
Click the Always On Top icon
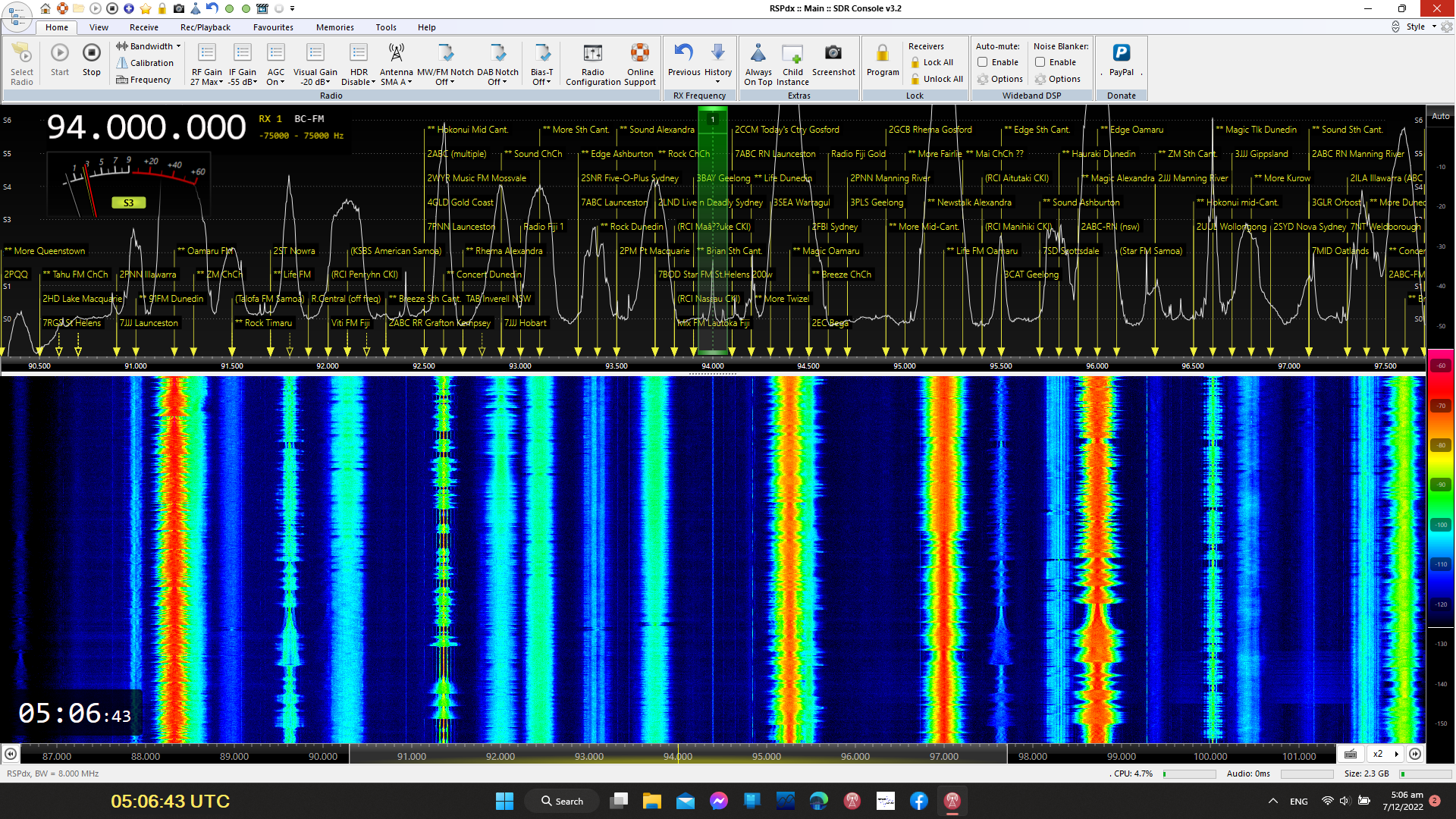758,53
